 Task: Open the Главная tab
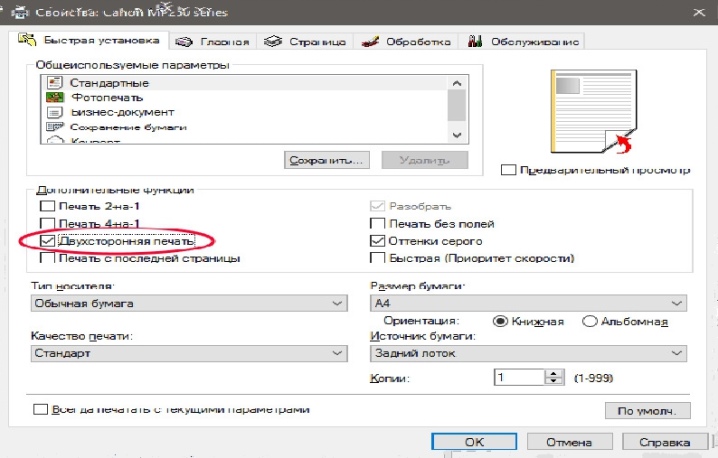212,41
